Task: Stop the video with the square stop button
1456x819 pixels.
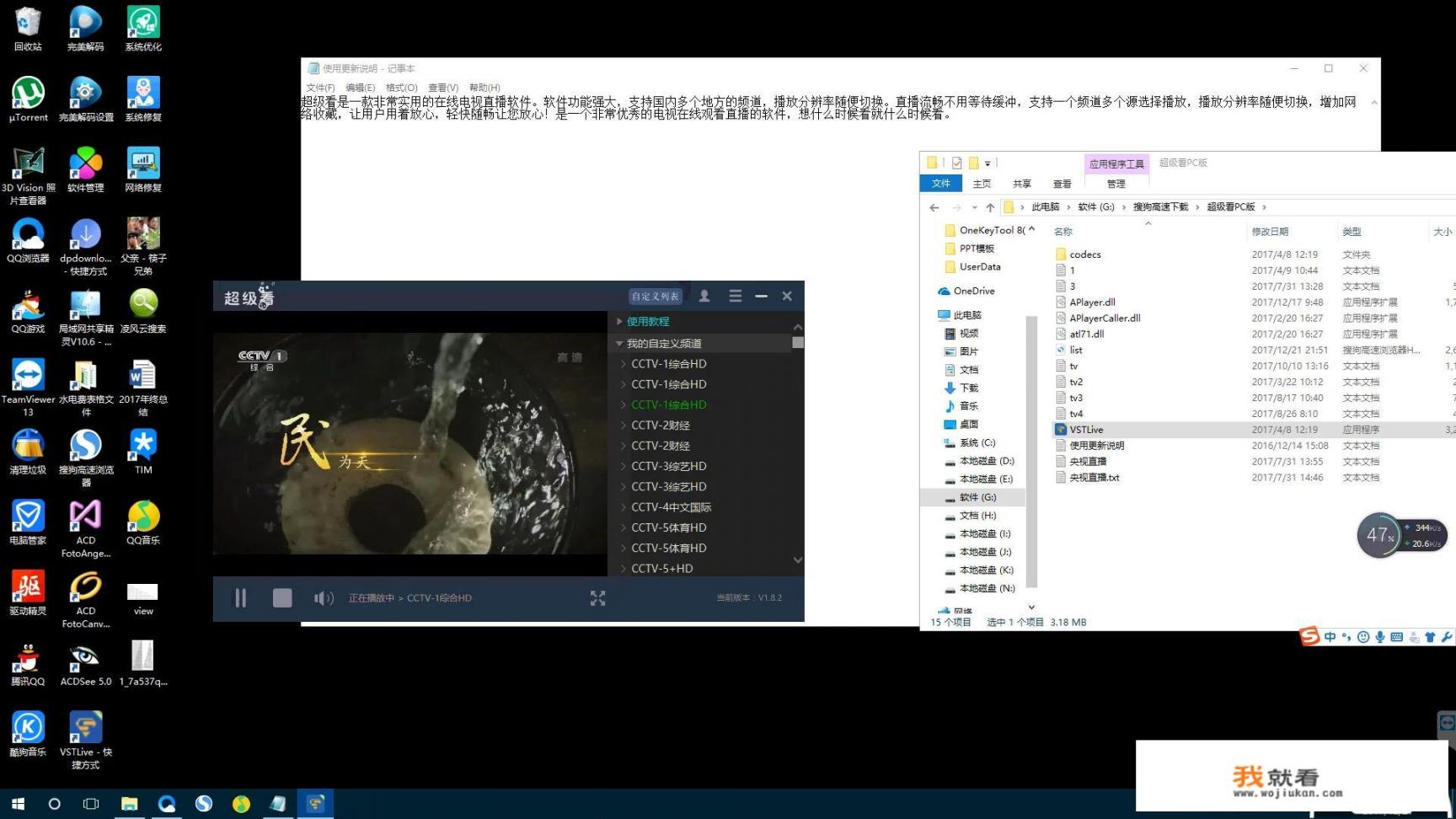Action: click(x=282, y=598)
